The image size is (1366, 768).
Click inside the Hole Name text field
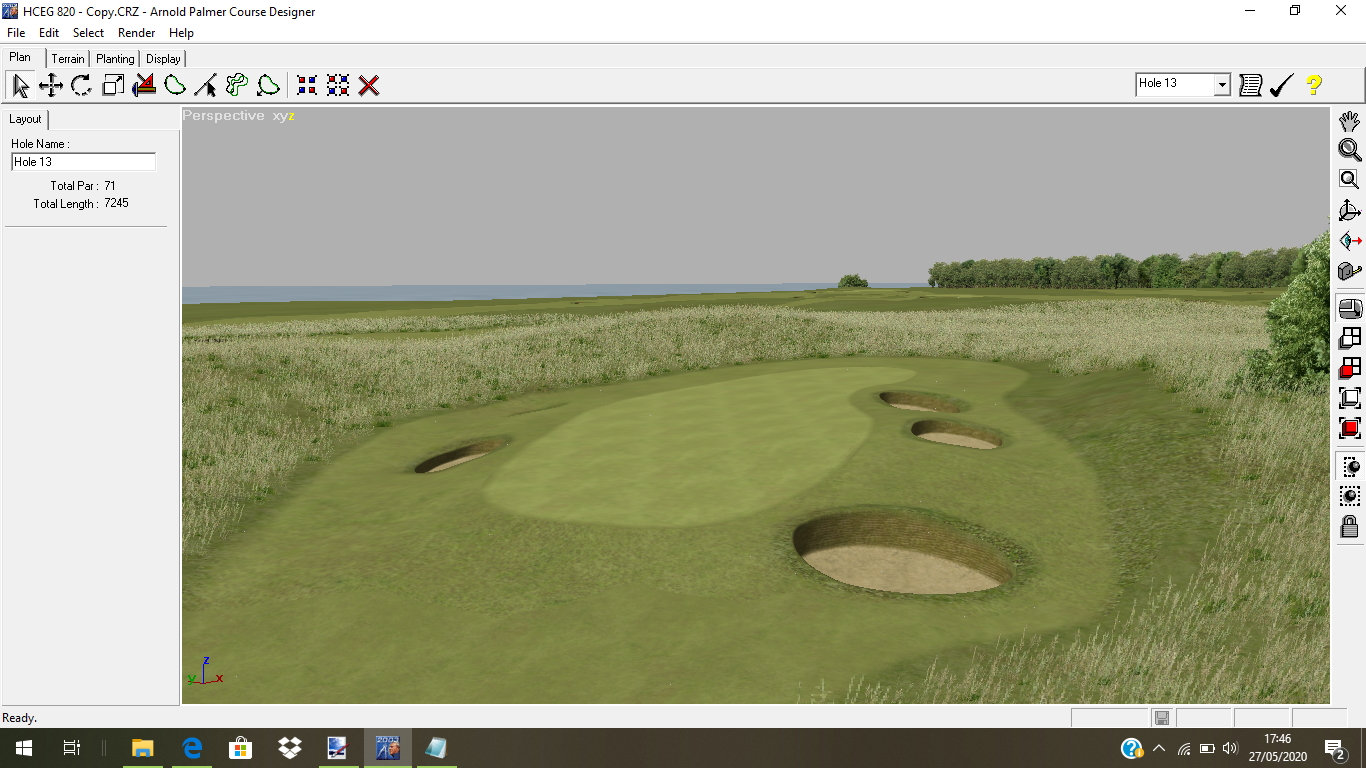click(x=83, y=161)
